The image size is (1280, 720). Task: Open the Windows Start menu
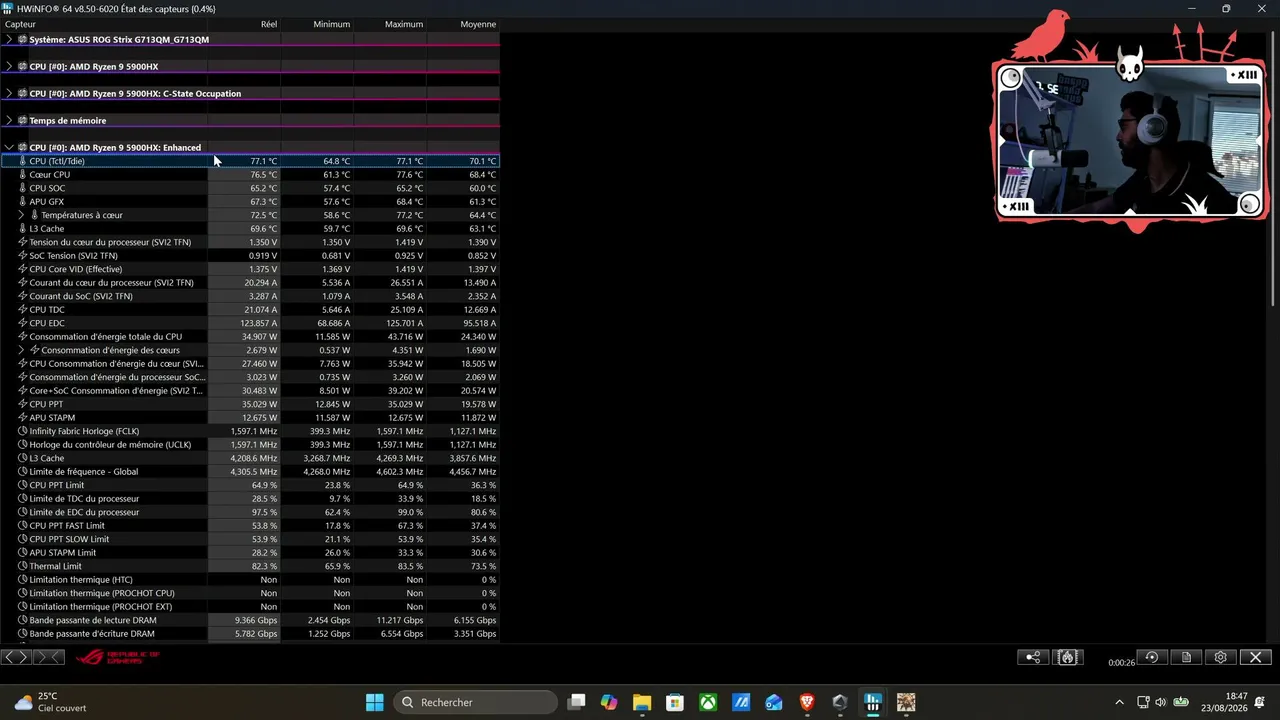click(375, 702)
